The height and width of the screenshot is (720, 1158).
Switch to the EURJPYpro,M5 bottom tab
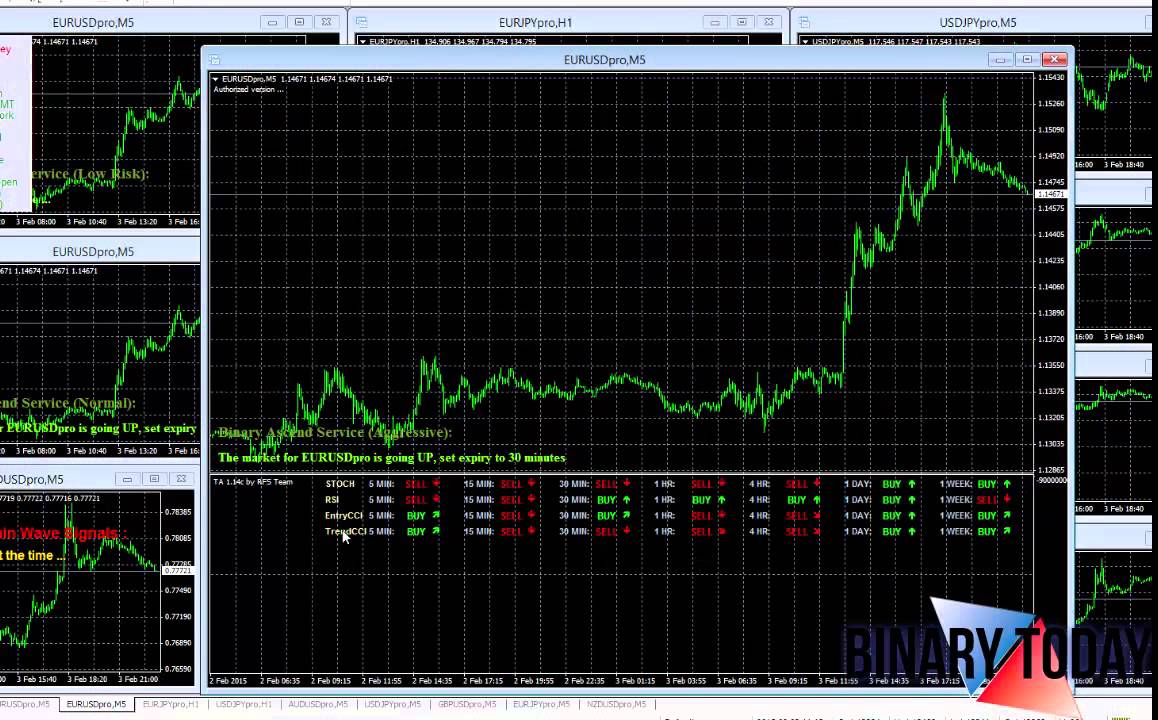[x=541, y=704]
